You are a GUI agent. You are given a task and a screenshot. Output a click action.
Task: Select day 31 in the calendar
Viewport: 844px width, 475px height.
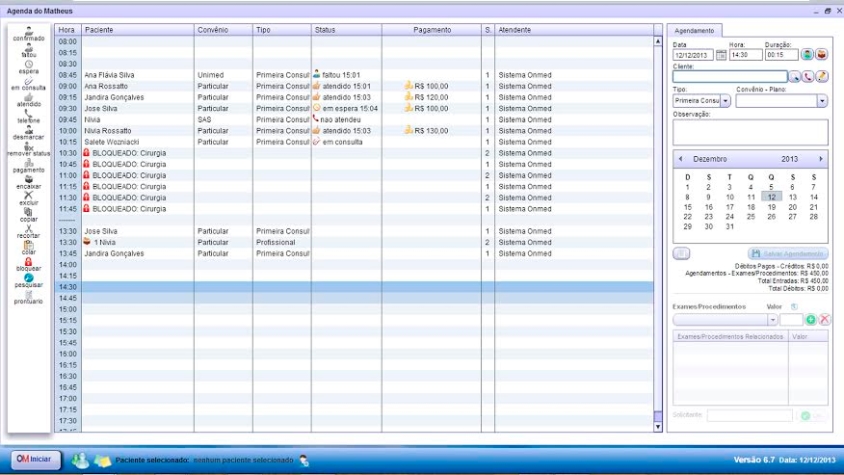(729, 227)
